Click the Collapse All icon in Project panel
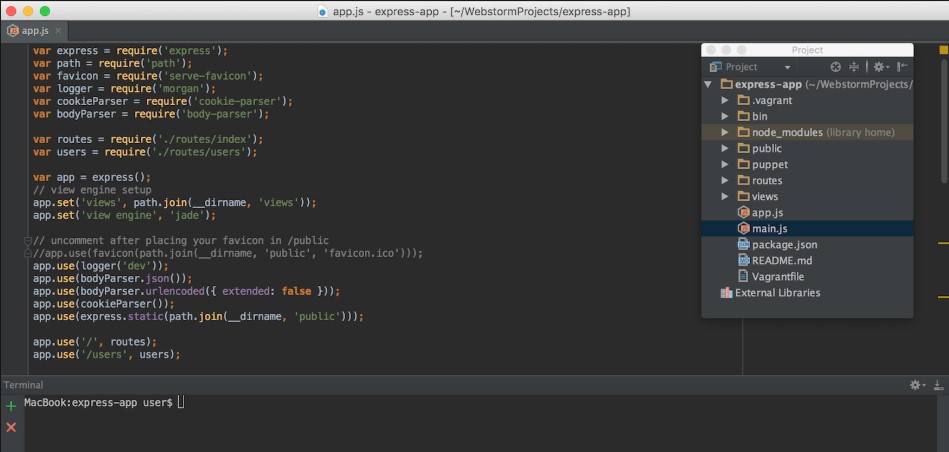Screen dimensions: 949x452 pyautogui.click(x=854, y=67)
